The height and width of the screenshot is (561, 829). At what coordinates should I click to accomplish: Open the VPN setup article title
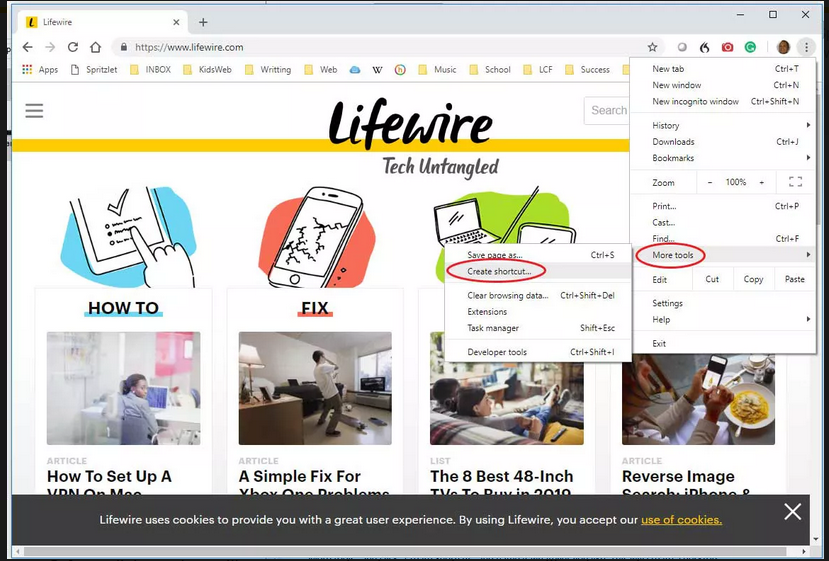point(109,482)
